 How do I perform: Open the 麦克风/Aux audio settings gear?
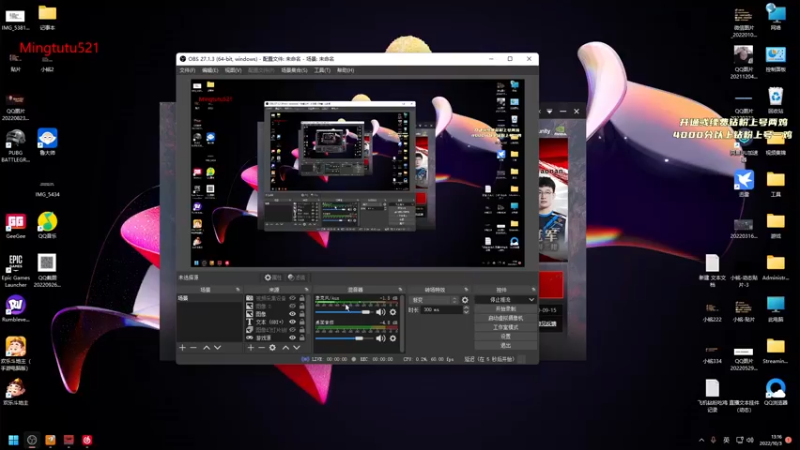(x=393, y=312)
